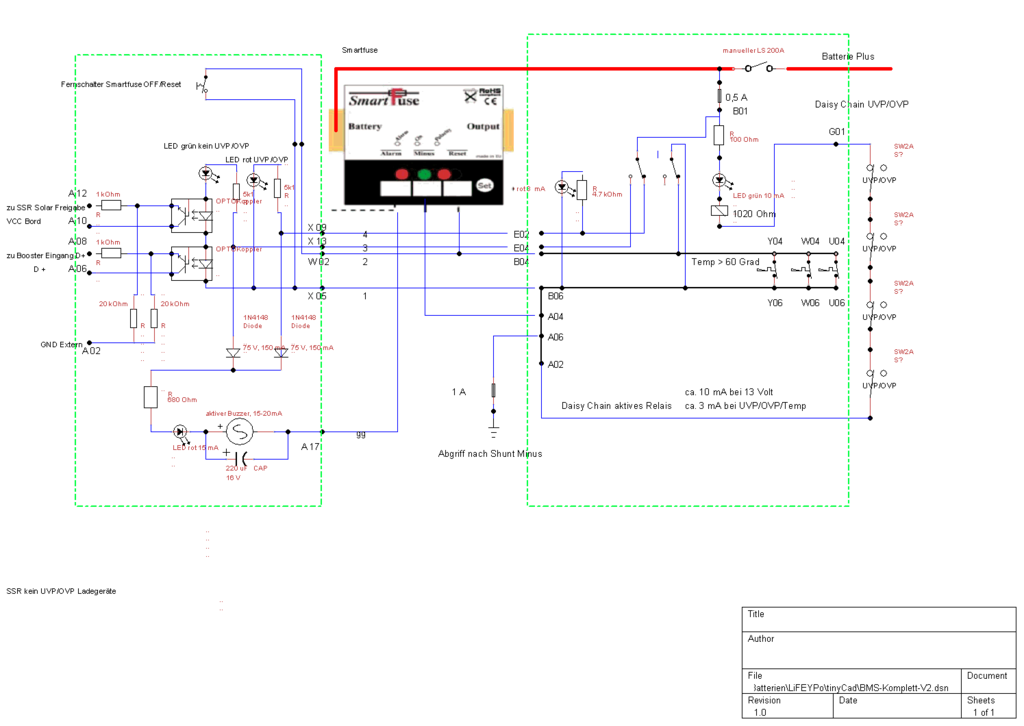The image size is (1024, 726).
Task: Click the 'X 05' connector label
Action: coord(317,296)
